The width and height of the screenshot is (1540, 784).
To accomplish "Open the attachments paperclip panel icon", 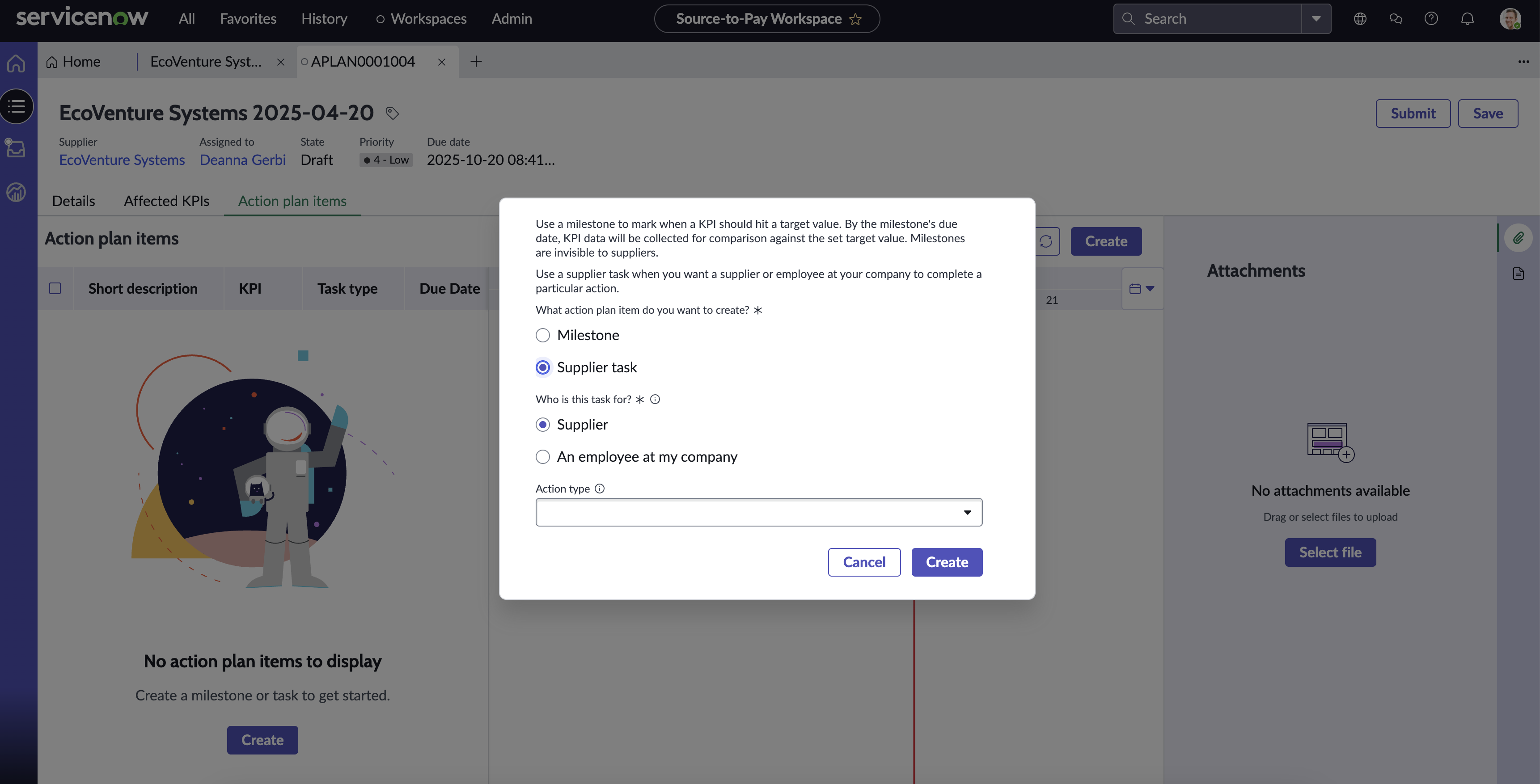I will [x=1519, y=238].
